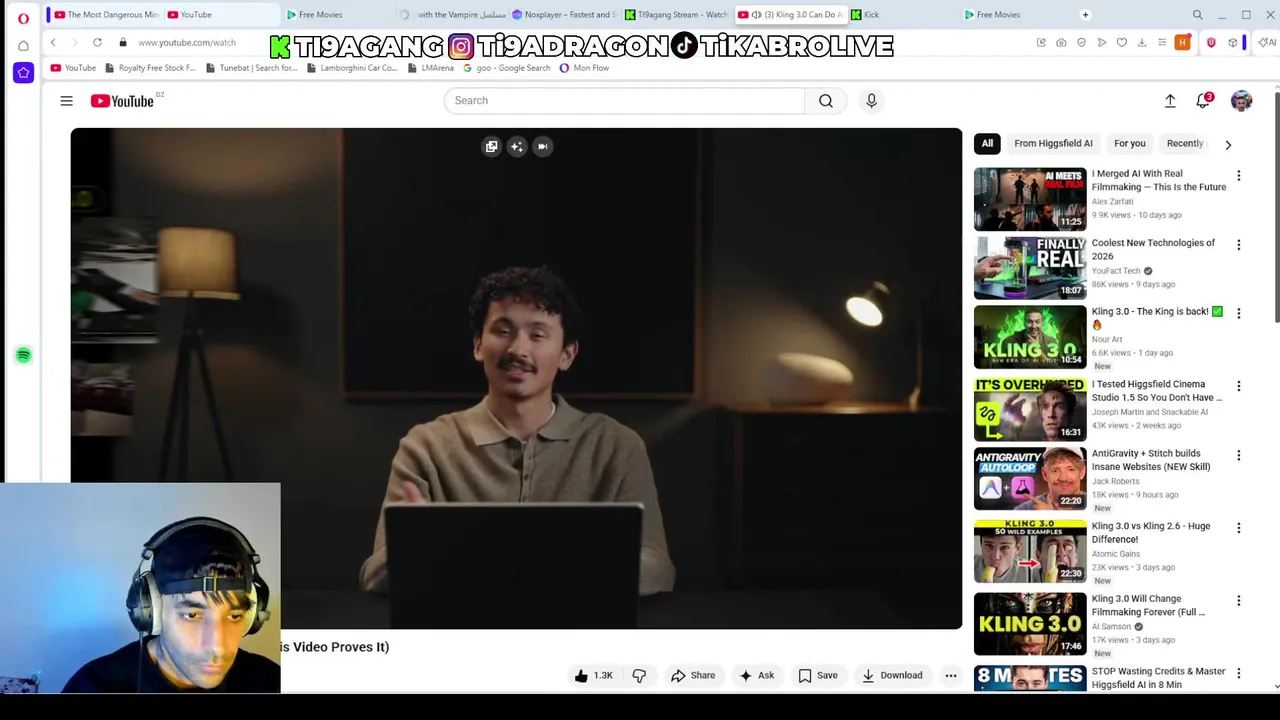Select the 'Recently' chip
The height and width of the screenshot is (720, 1280).
tap(1186, 143)
